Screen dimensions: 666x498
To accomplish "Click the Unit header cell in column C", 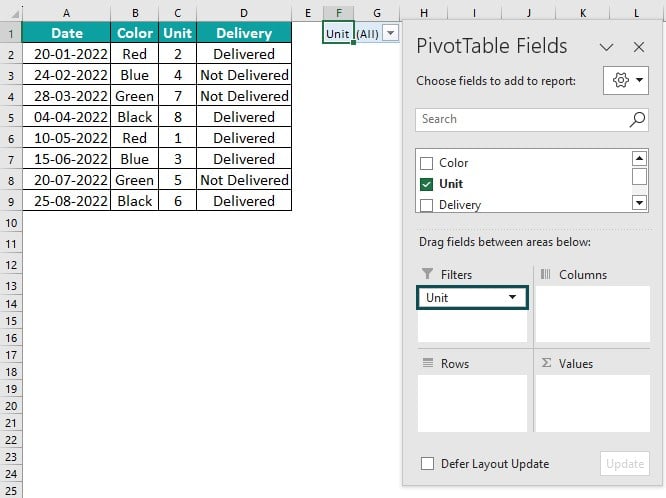I will pos(178,33).
